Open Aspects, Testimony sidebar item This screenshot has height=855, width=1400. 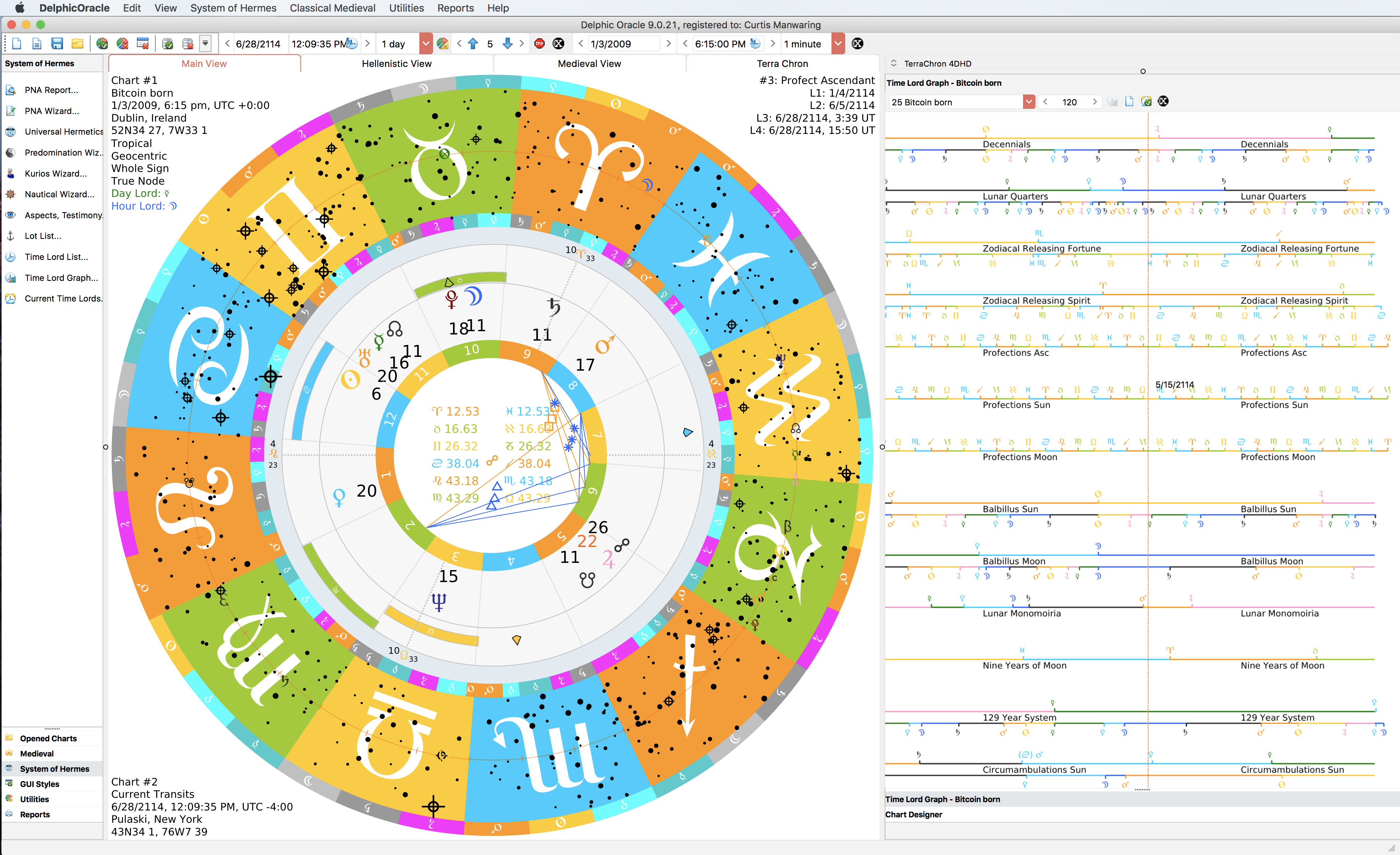click(63, 215)
